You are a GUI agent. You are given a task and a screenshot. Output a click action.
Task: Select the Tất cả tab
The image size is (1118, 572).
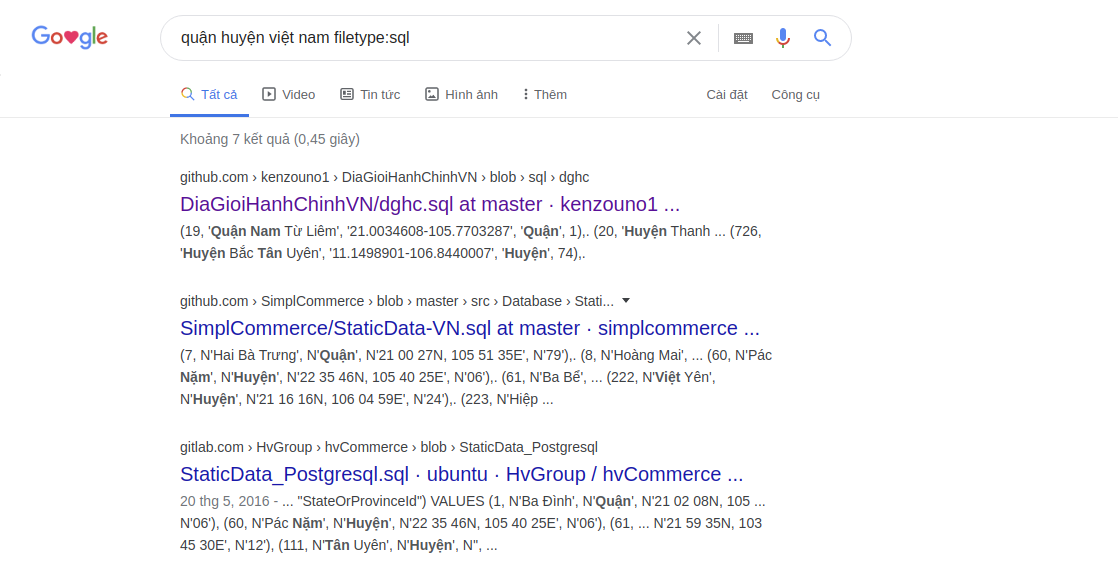click(209, 94)
